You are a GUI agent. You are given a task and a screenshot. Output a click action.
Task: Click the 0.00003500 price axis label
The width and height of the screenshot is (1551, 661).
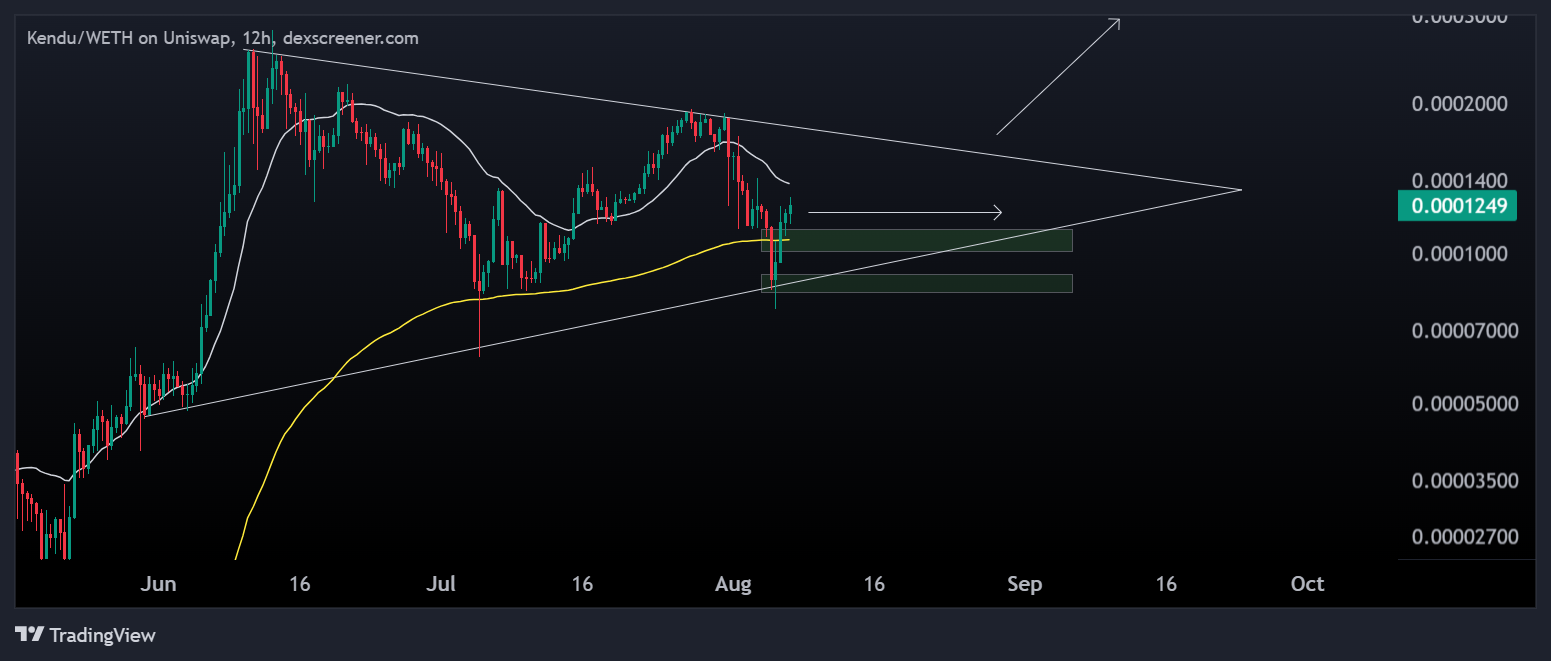1464,480
